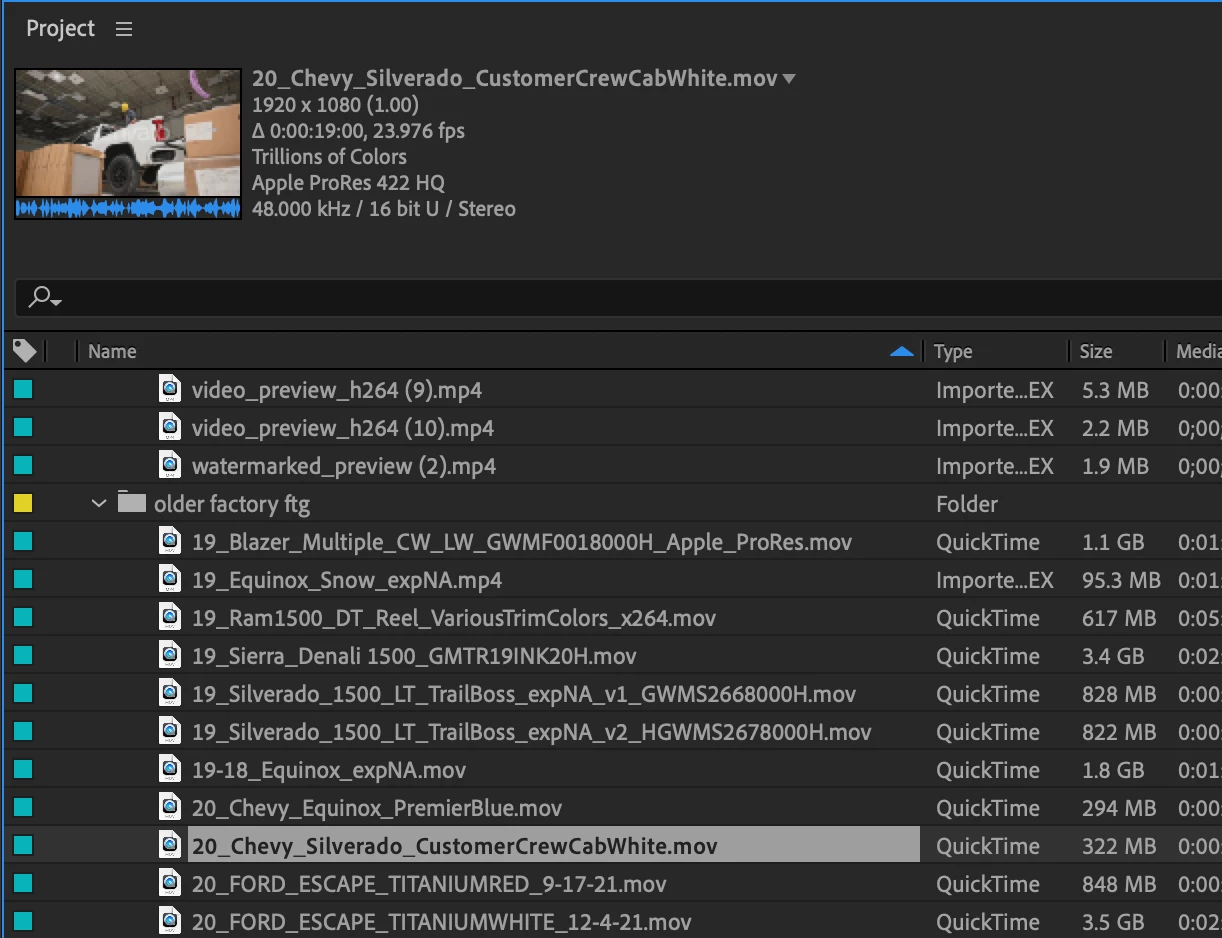Select 20_FORD_ESCAPE_TITANIUMRED_9-17-21.mov

click(429, 884)
